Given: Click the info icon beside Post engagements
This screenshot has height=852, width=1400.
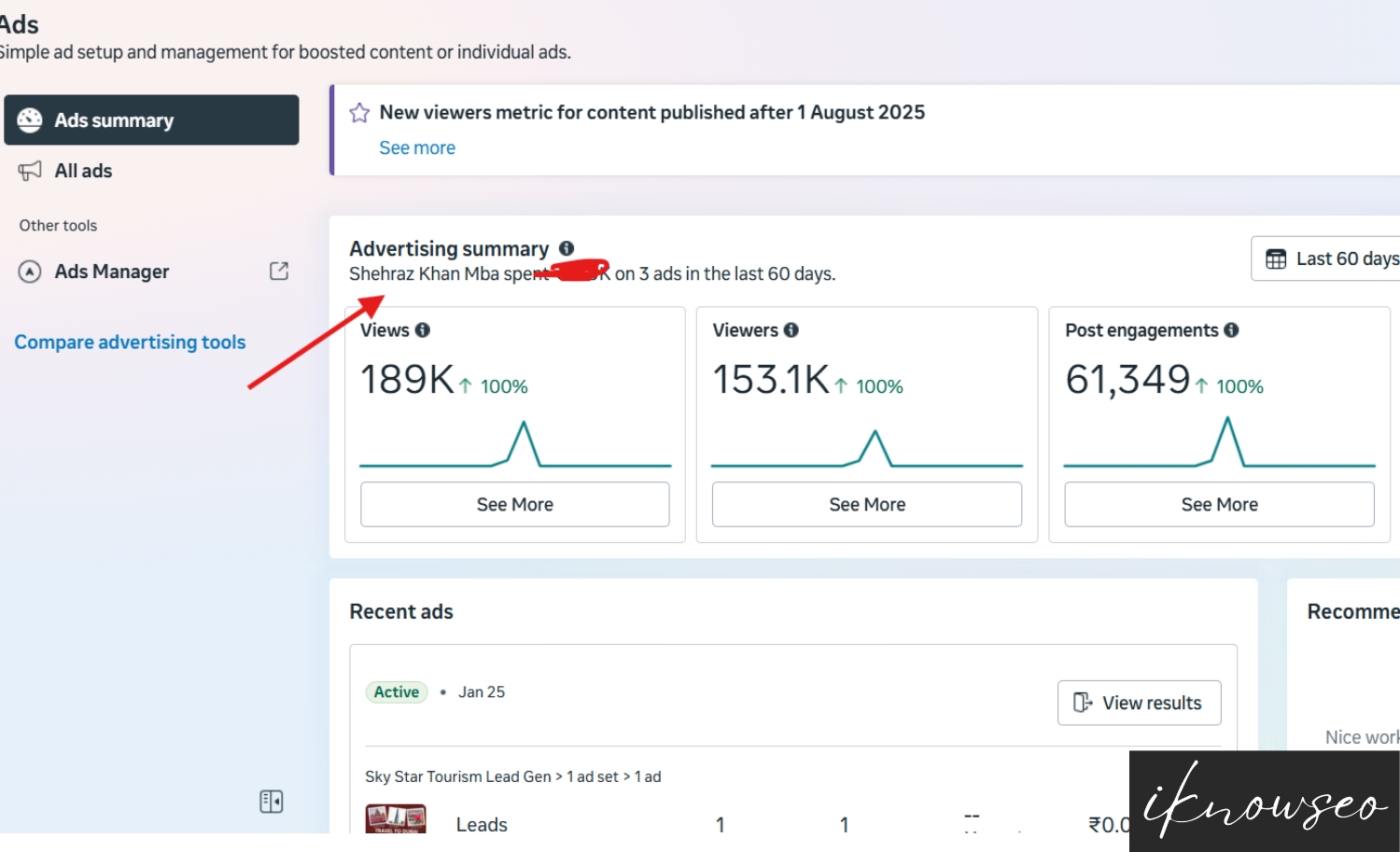Looking at the screenshot, I should tap(1232, 329).
